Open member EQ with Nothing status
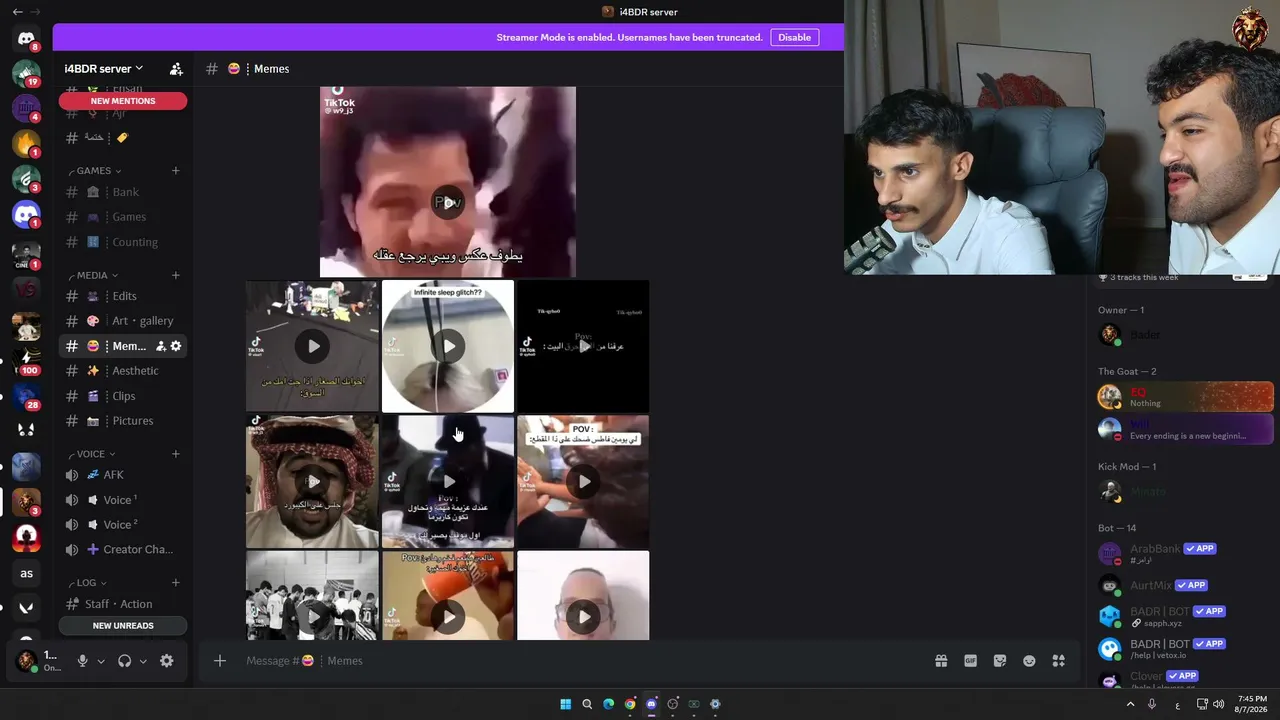Image resolution: width=1280 pixels, height=720 pixels. pyautogui.click(x=1186, y=397)
